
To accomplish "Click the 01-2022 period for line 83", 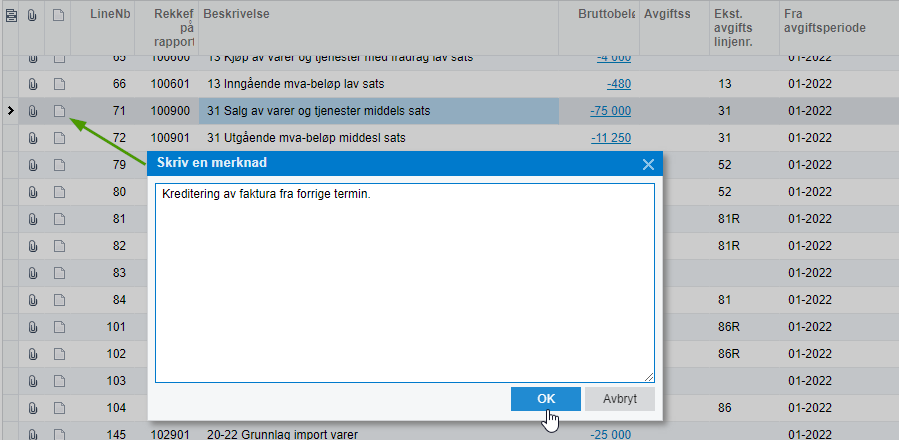I will coord(810,273).
